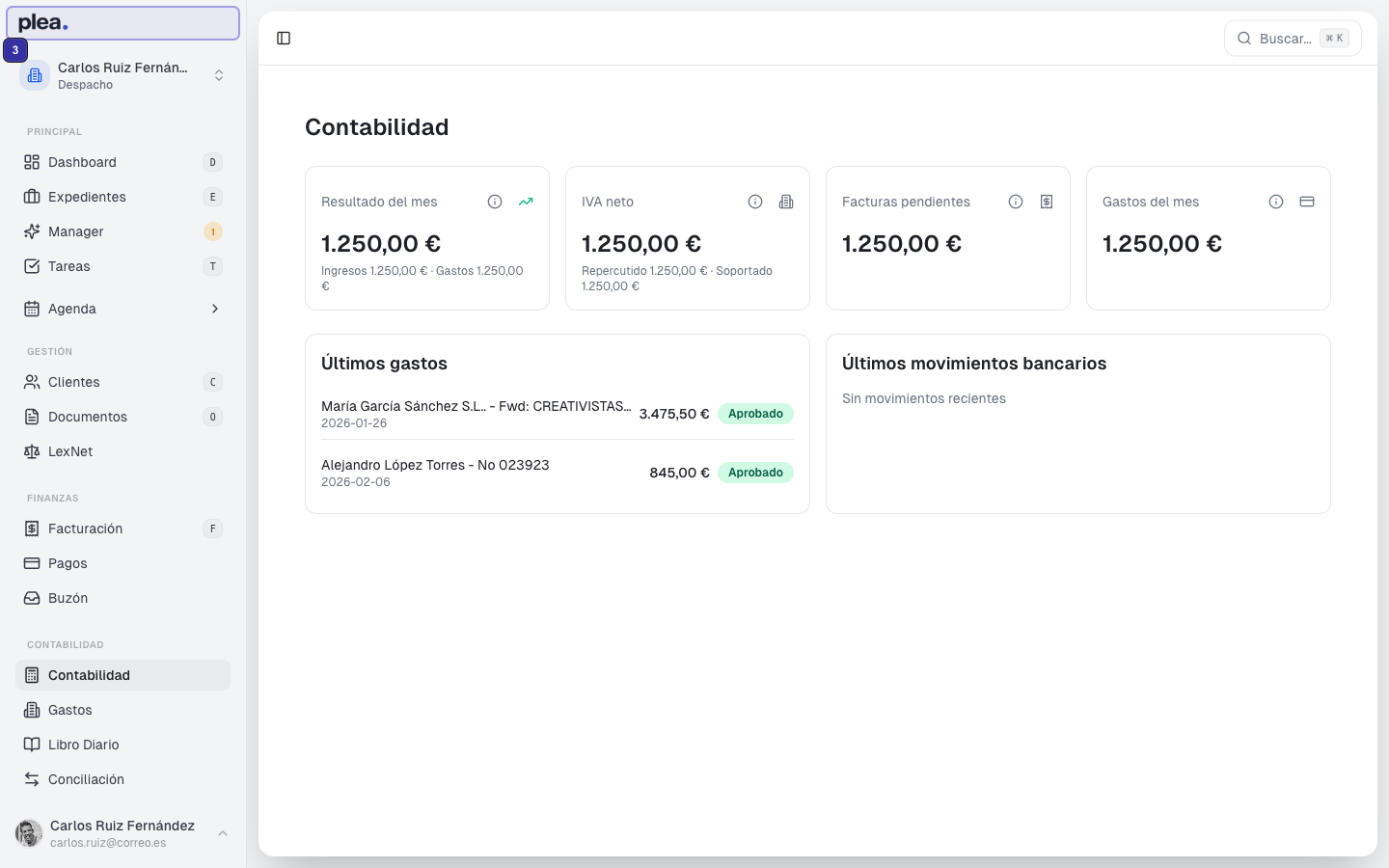Click the Documentos count badge 0
Viewport: 1389px width, 868px height.
point(213,417)
